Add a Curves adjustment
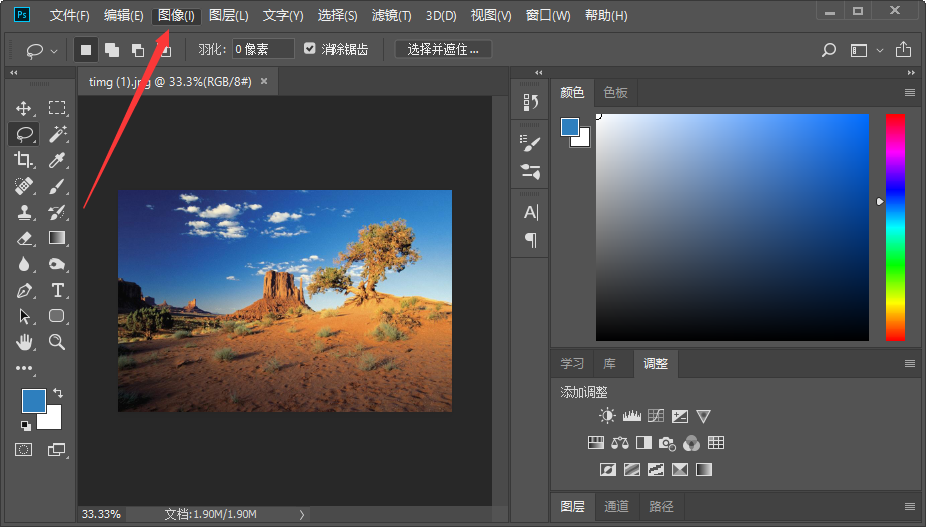The image size is (926, 527). (x=656, y=416)
